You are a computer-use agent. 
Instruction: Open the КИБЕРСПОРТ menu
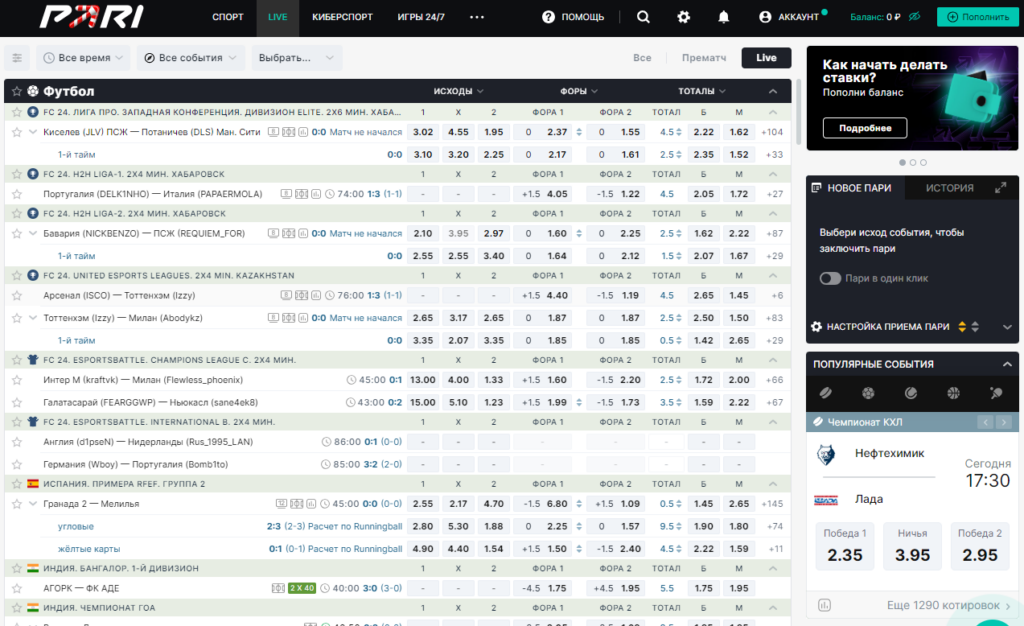[342, 17]
